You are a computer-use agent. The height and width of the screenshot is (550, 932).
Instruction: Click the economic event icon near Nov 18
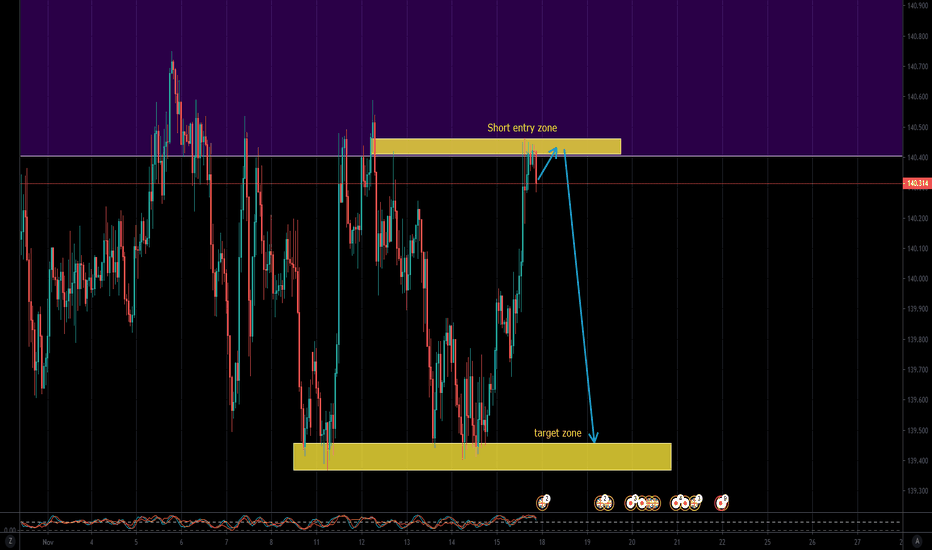[544, 501]
